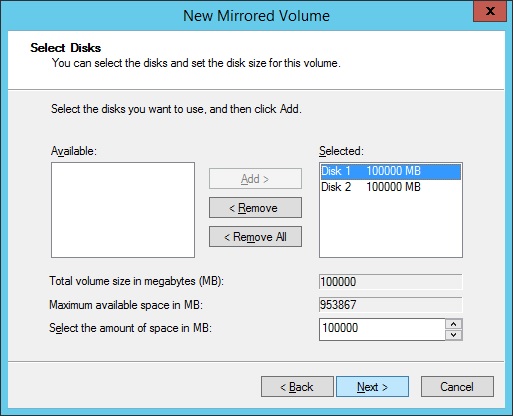The width and height of the screenshot is (513, 416).
Task: Click the blank area of the Selected list
Action: 391,227
